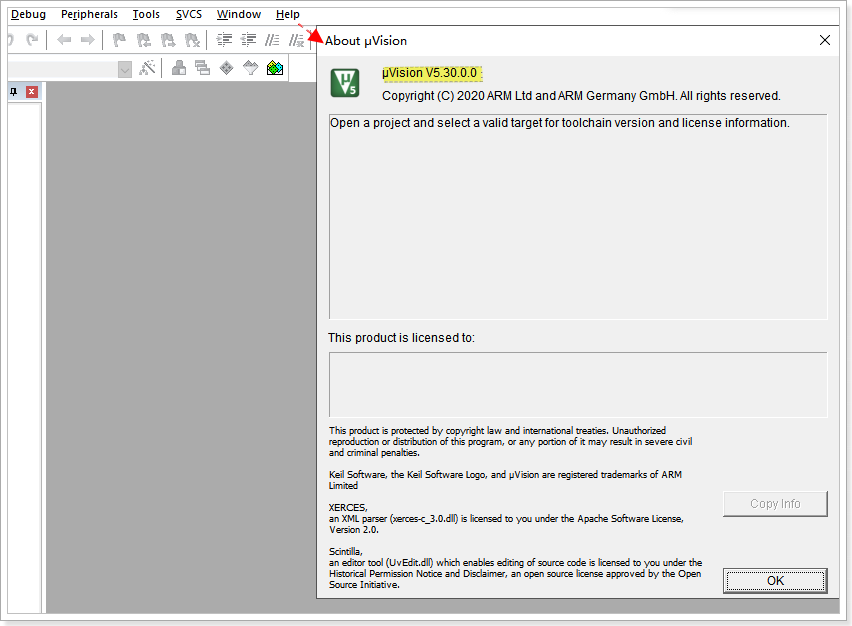Open Options for Target magic wand icon

coord(147,68)
